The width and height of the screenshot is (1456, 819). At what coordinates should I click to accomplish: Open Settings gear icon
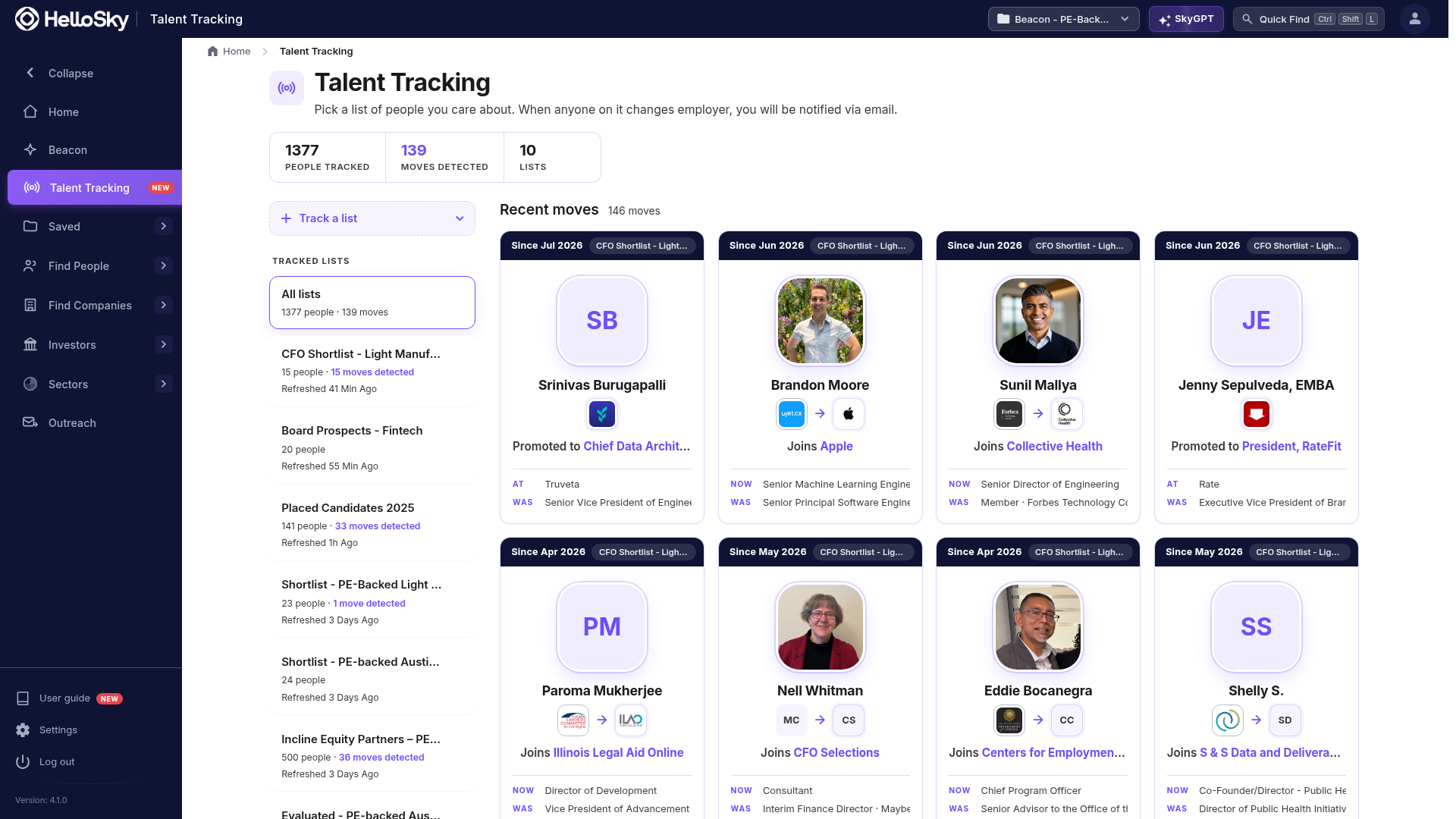tap(23, 730)
